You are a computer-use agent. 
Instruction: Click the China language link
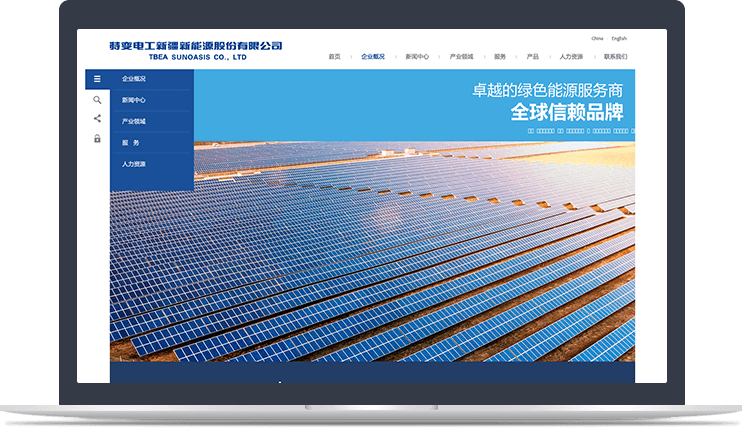[x=597, y=38]
